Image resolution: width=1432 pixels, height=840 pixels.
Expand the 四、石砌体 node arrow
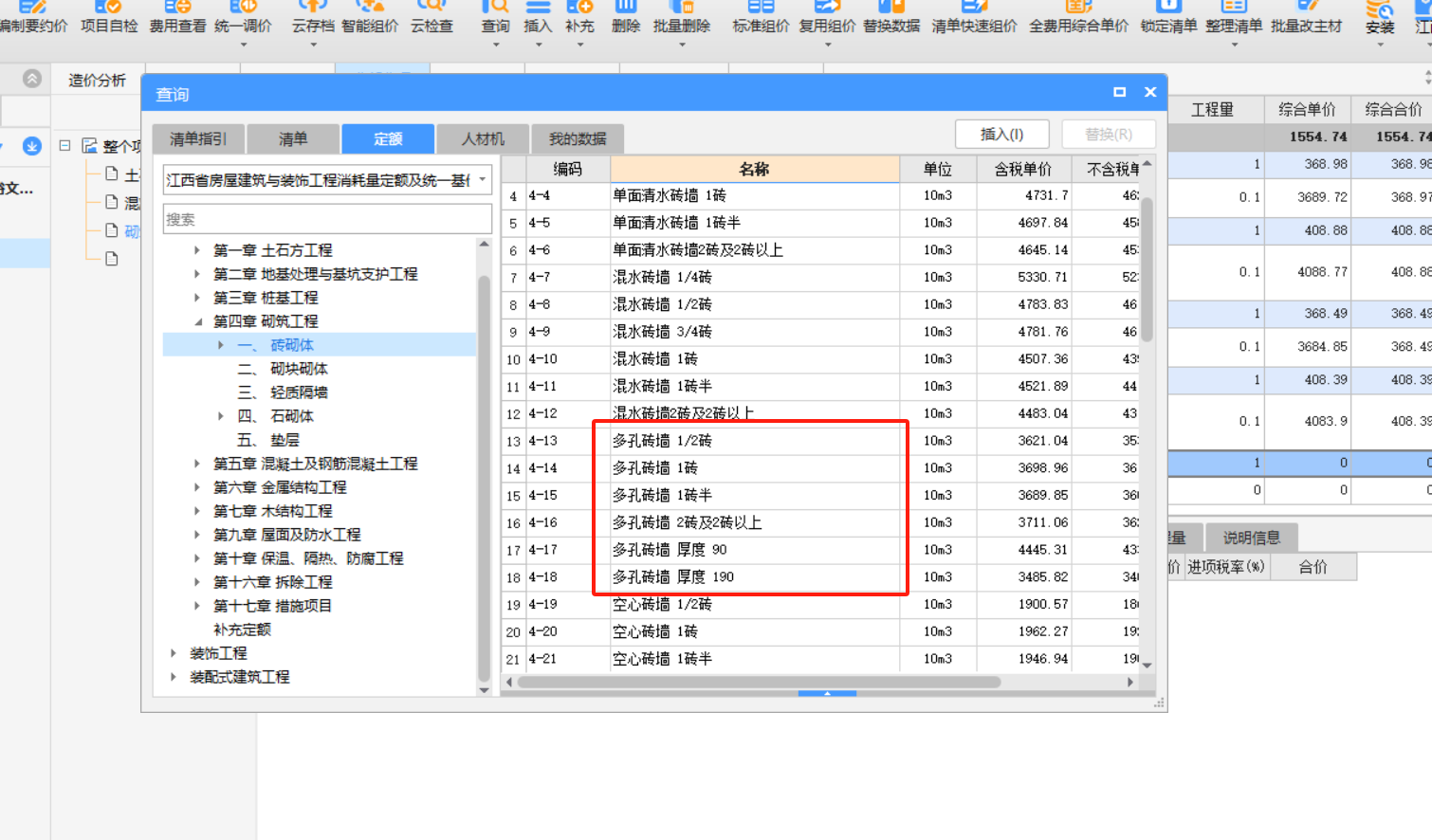click(221, 416)
